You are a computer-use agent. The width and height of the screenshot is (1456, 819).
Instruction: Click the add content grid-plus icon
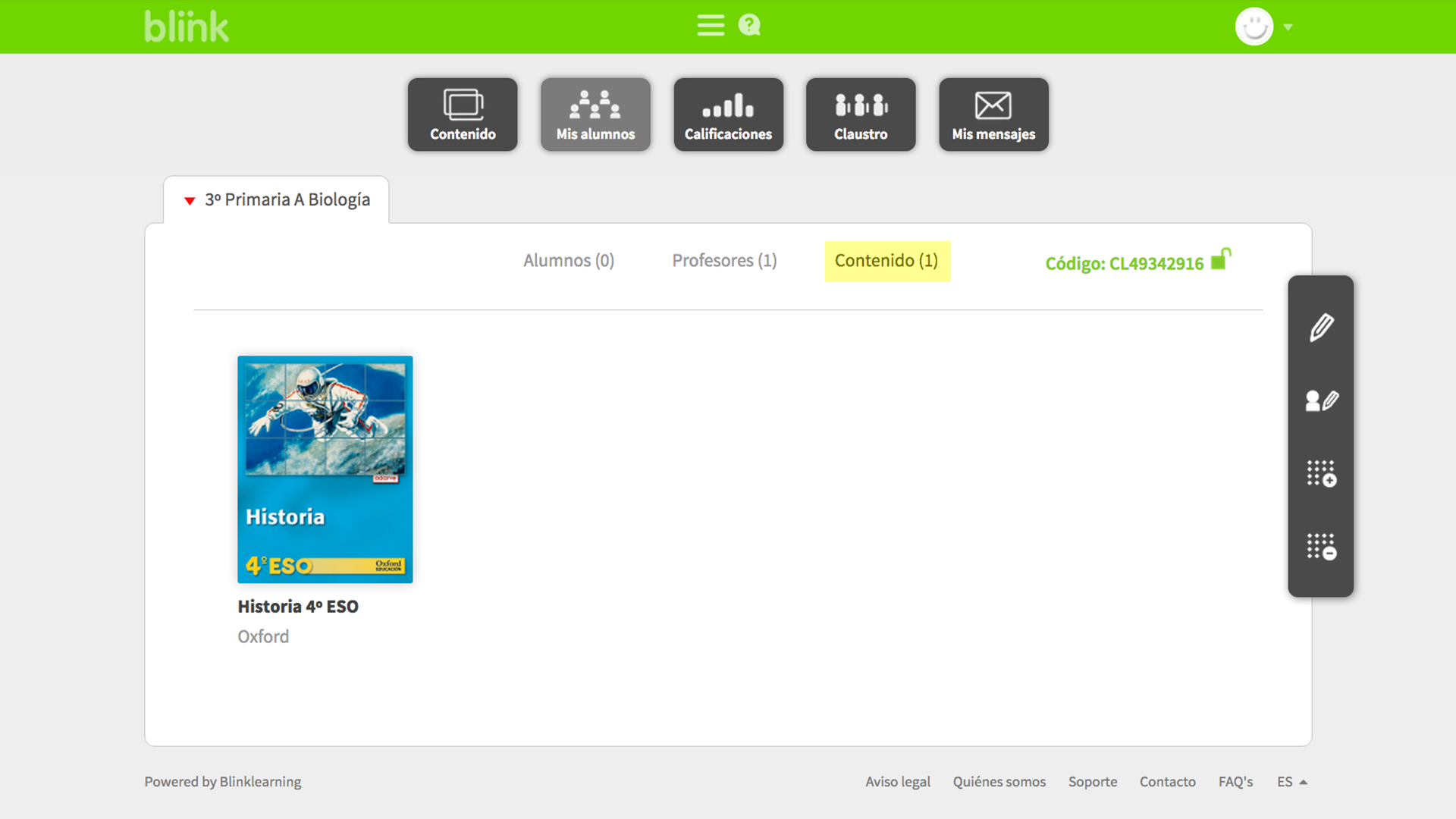pyautogui.click(x=1321, y=473)
